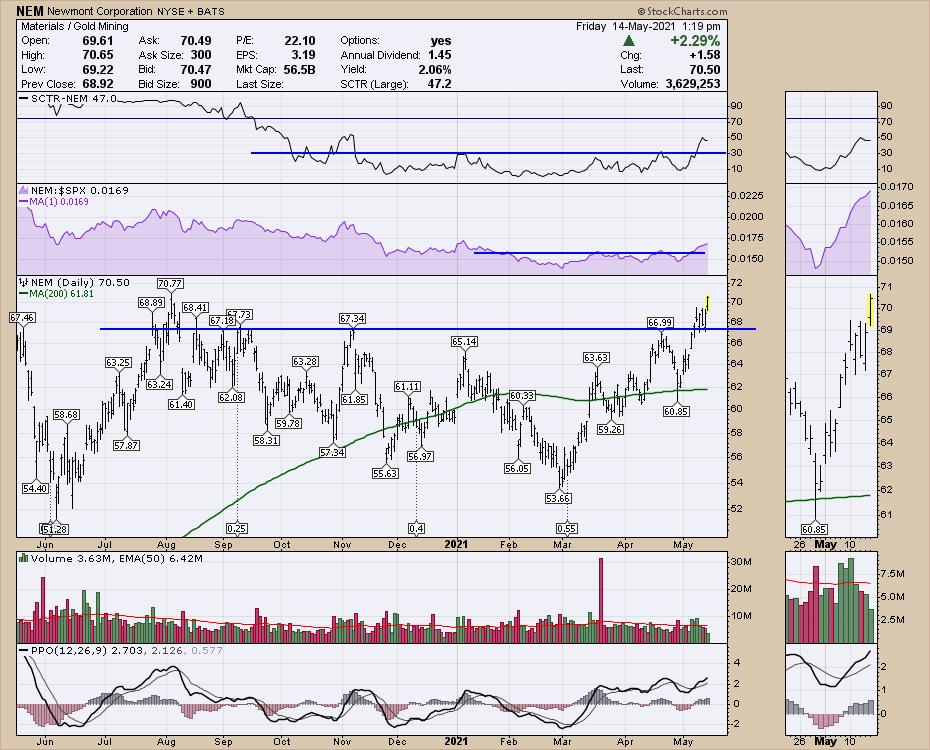Click the Materials / Gold Mining sector text
This screenshot has width=930, height=750.
(71, 26)
